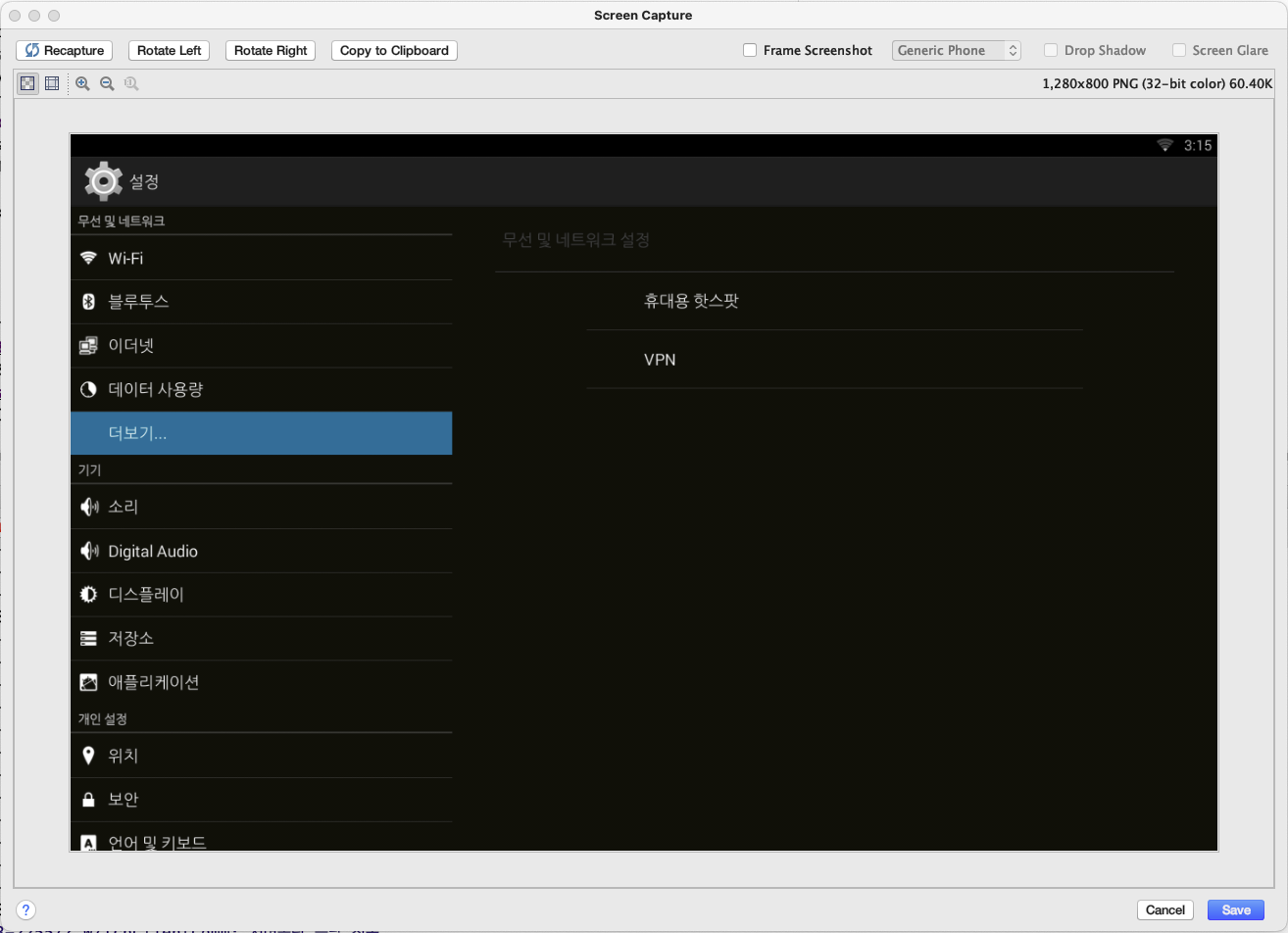
Task: Click the actual size magnifier icon
Action: coord(131,84)
